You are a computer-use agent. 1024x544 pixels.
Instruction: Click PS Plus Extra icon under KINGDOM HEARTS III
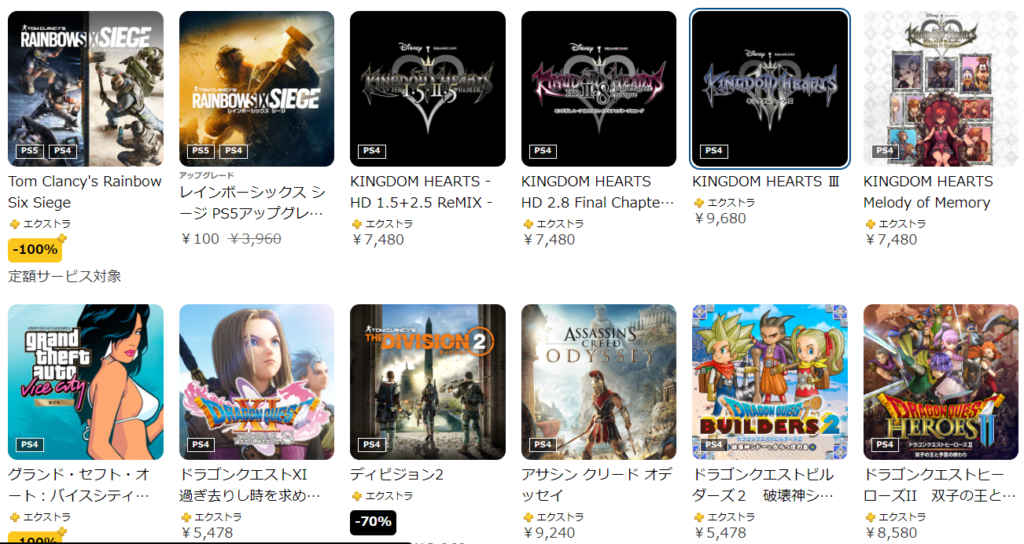[x=699, y=203]
